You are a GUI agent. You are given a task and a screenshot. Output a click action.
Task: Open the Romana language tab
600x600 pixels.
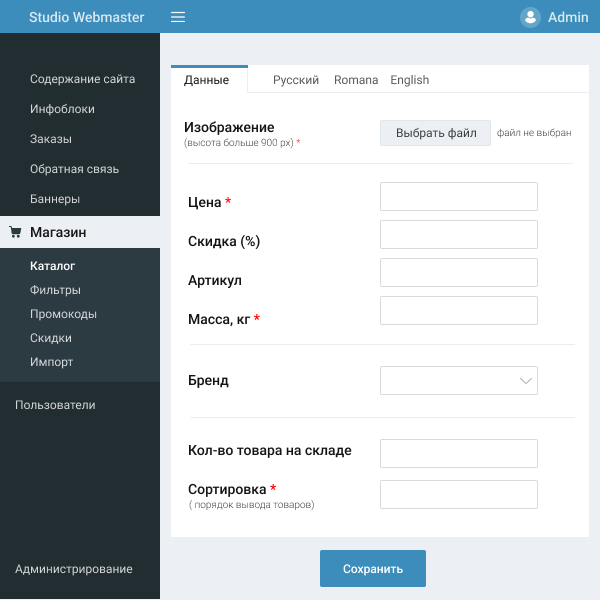point(356,80)
